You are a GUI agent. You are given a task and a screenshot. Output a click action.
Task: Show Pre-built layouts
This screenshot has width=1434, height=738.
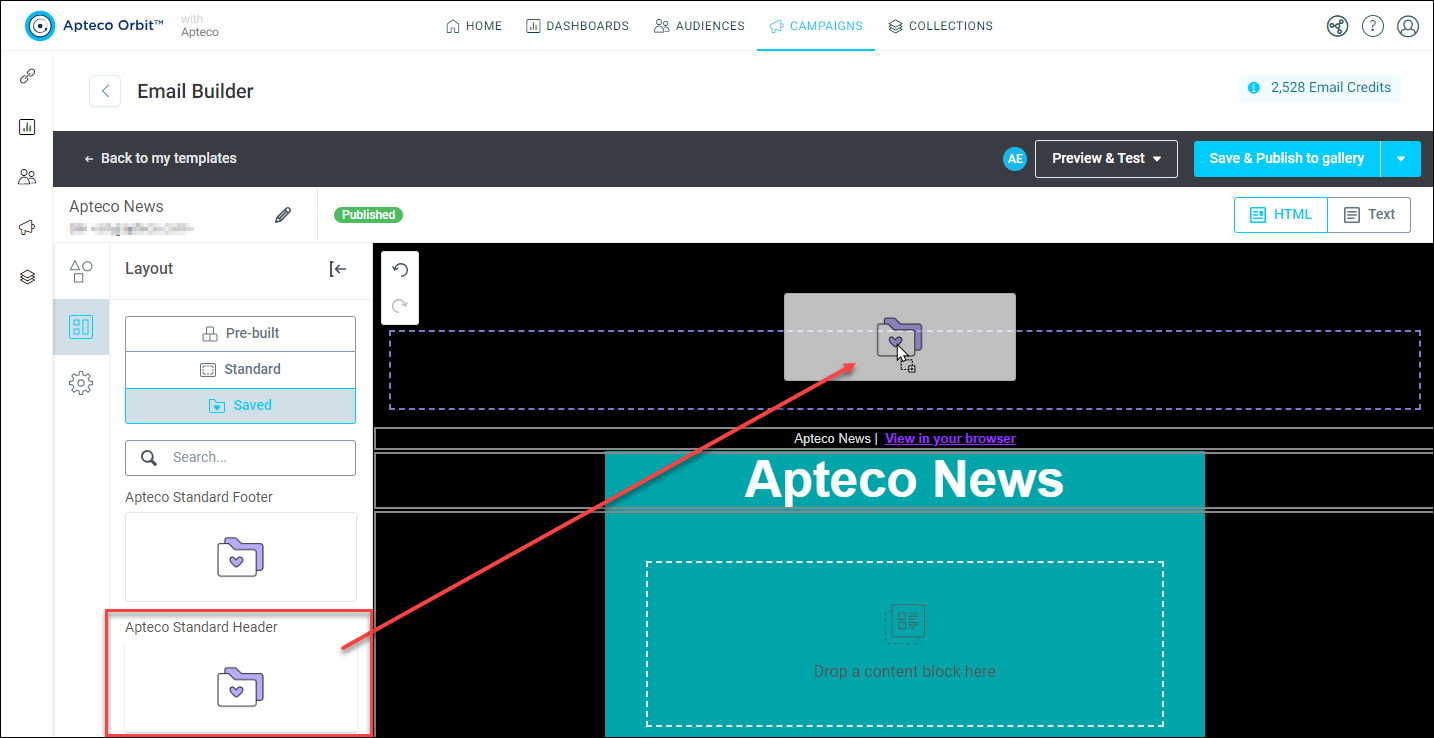(240, 334)
